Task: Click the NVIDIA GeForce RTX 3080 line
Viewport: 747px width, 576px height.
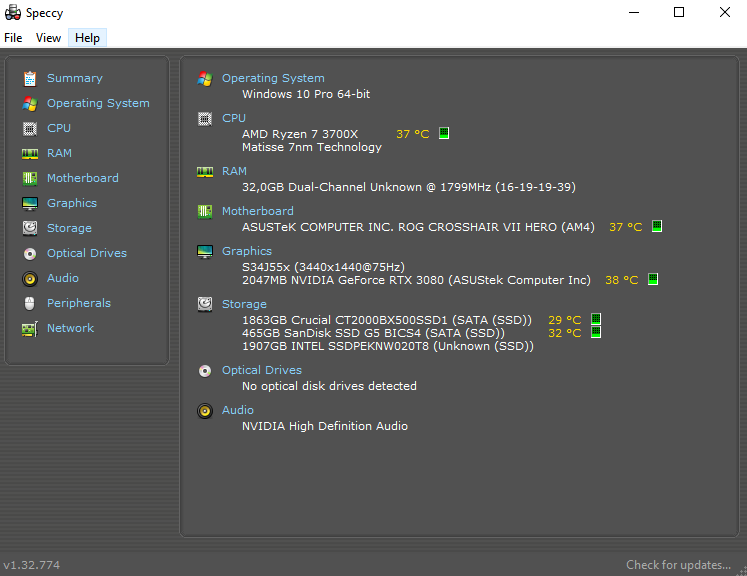Action: pos(416,280)
